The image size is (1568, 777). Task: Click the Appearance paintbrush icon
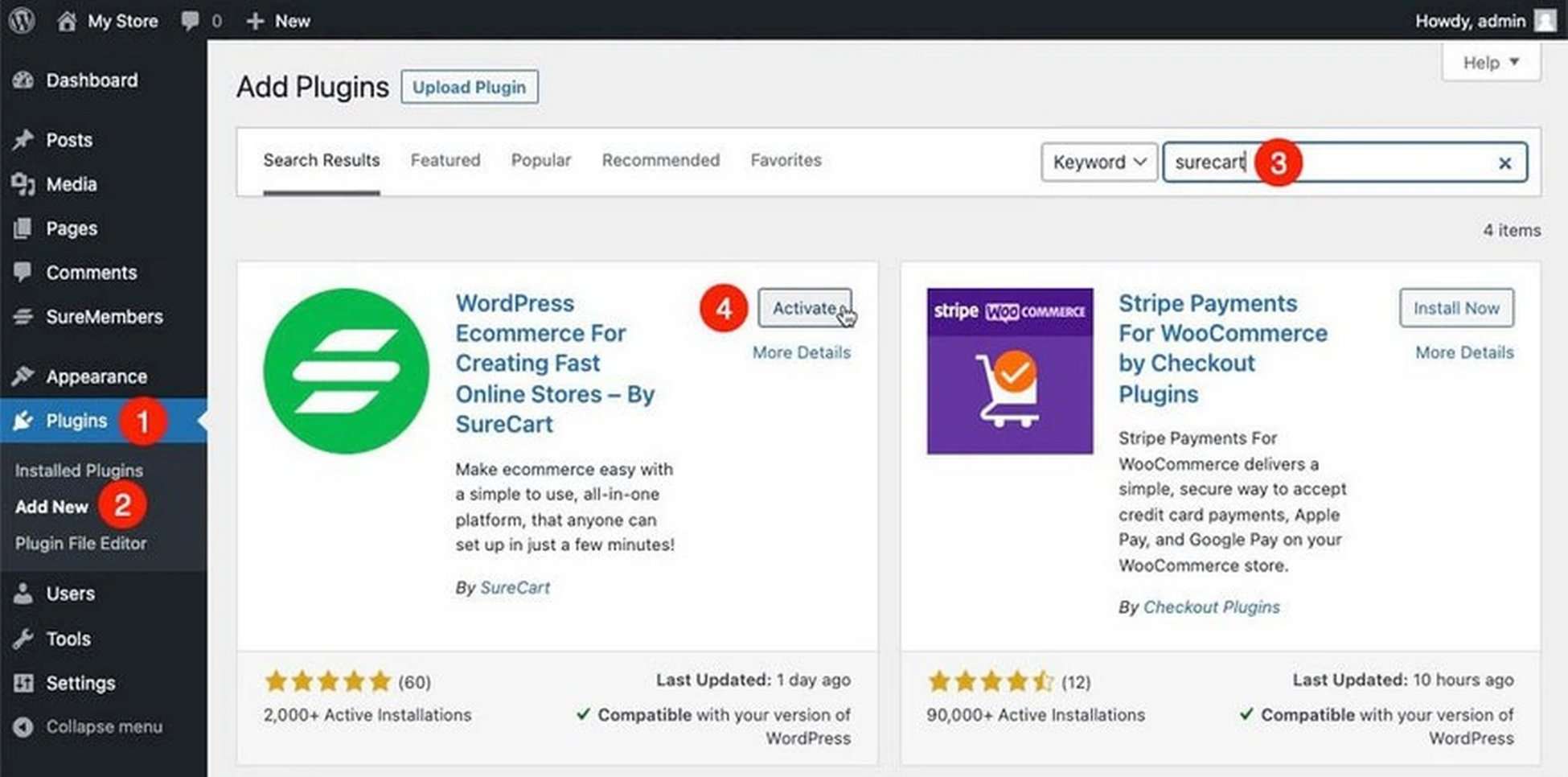point(23,376)
